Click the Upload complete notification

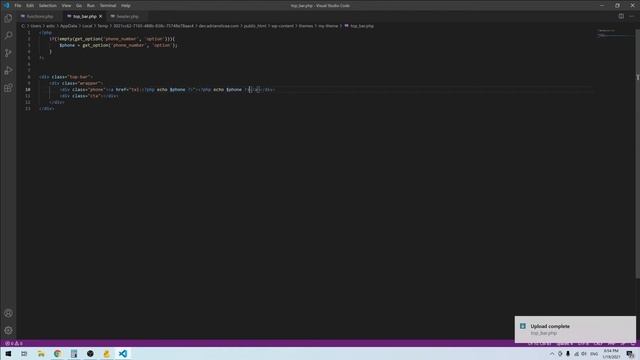(x=575, y=329)
